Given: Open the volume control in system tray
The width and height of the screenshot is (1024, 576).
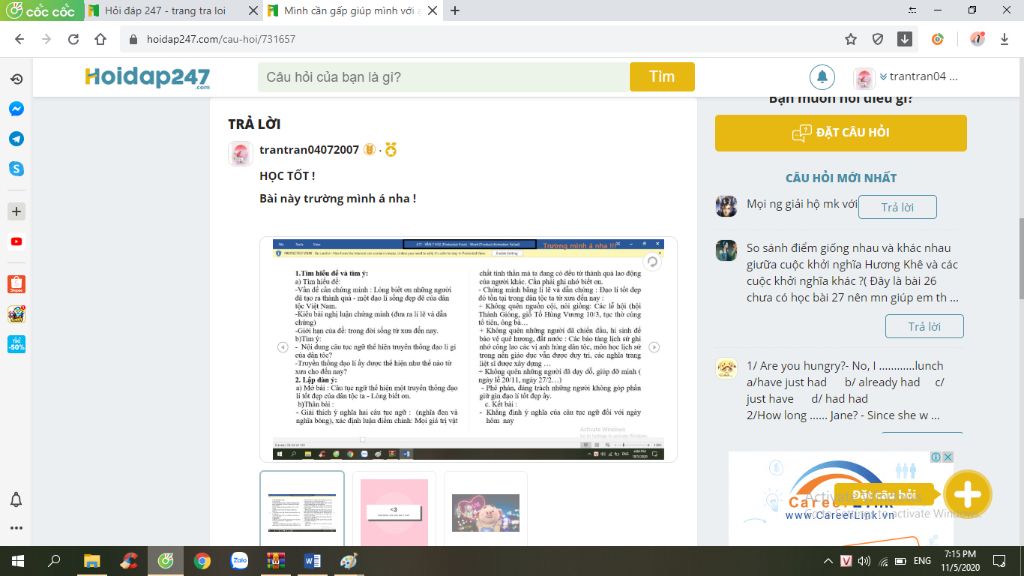Looking at the screenshot, I should click(x=863, y=561).
